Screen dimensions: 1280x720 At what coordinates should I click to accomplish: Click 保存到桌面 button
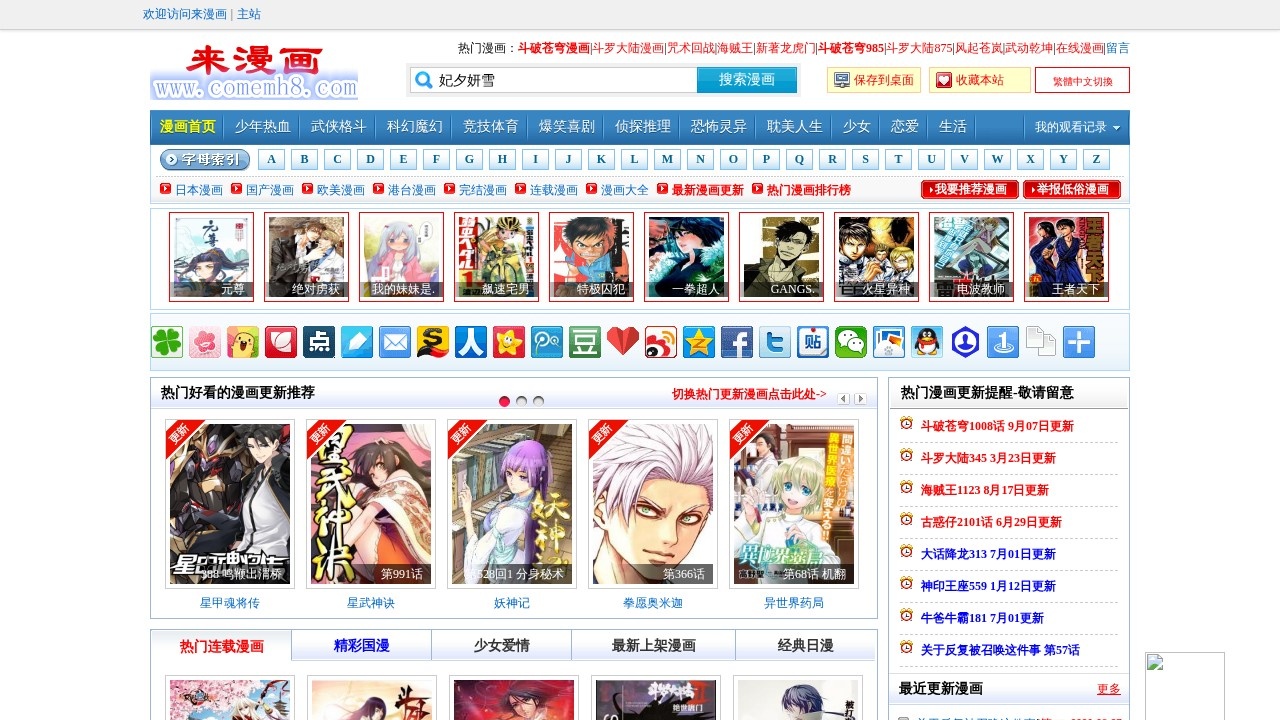(x=874, y=80)
